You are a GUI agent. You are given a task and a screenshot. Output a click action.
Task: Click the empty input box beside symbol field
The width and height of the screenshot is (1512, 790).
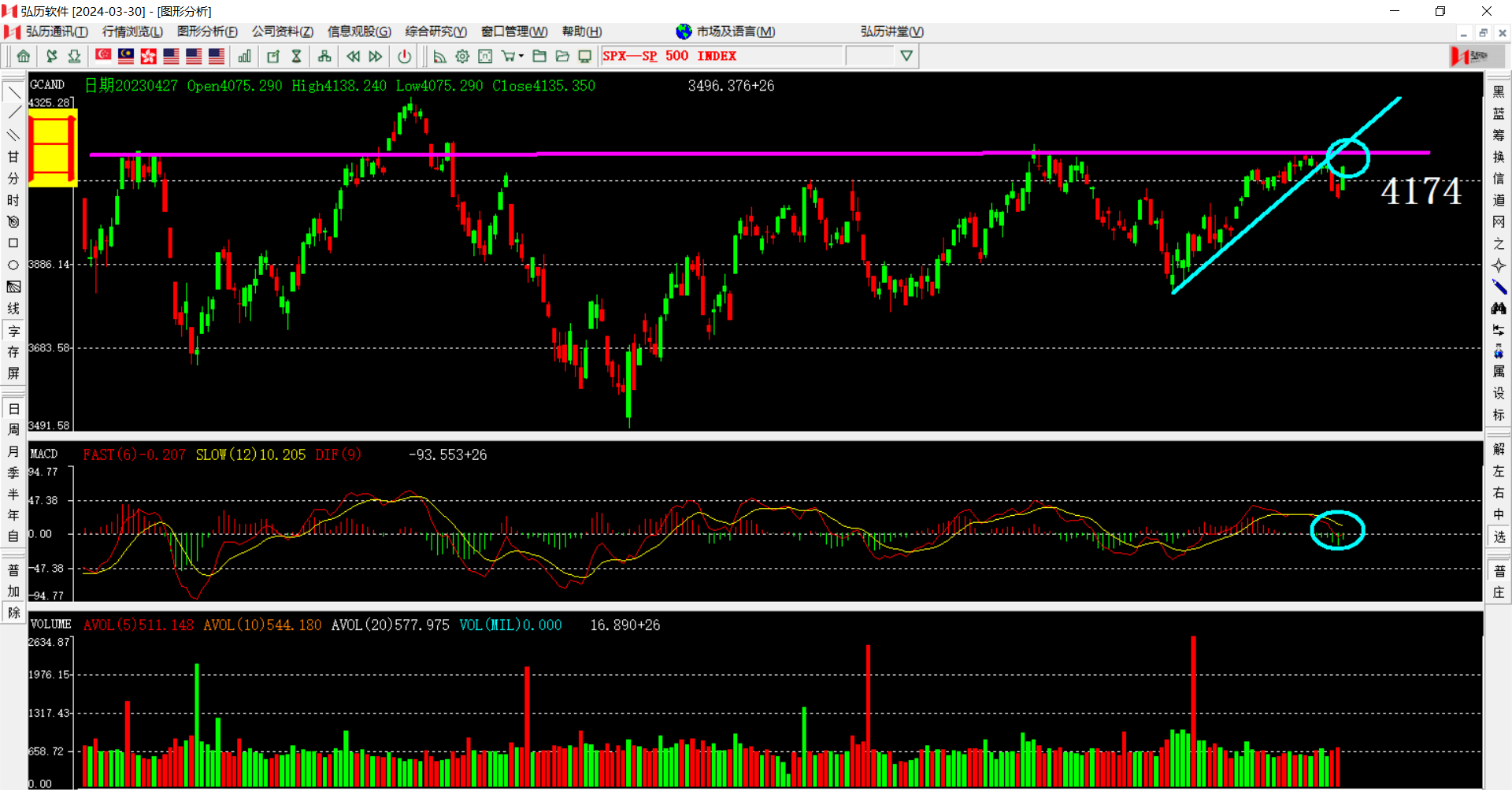(870, 56)
